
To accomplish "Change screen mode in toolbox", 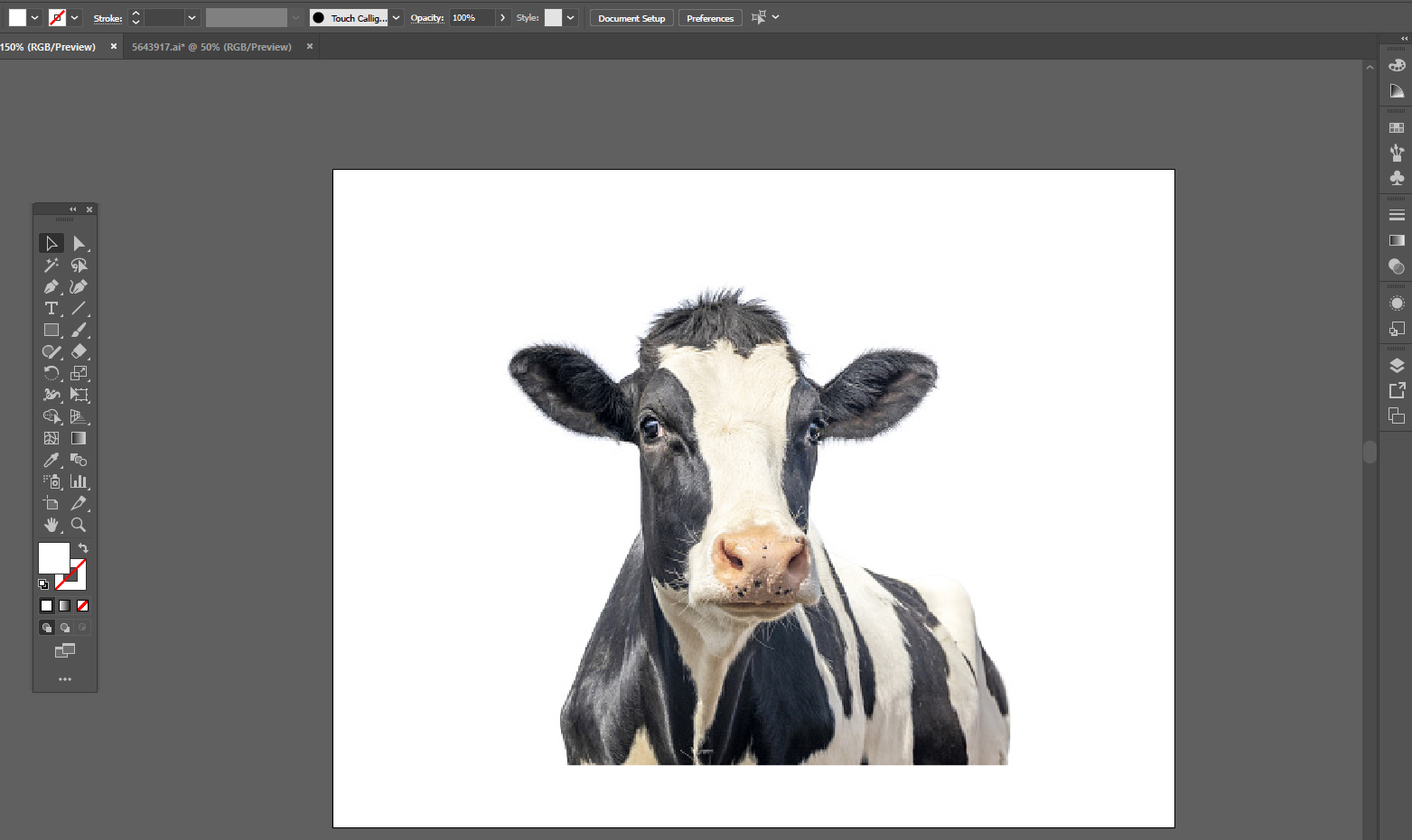I will pos(65,650).
